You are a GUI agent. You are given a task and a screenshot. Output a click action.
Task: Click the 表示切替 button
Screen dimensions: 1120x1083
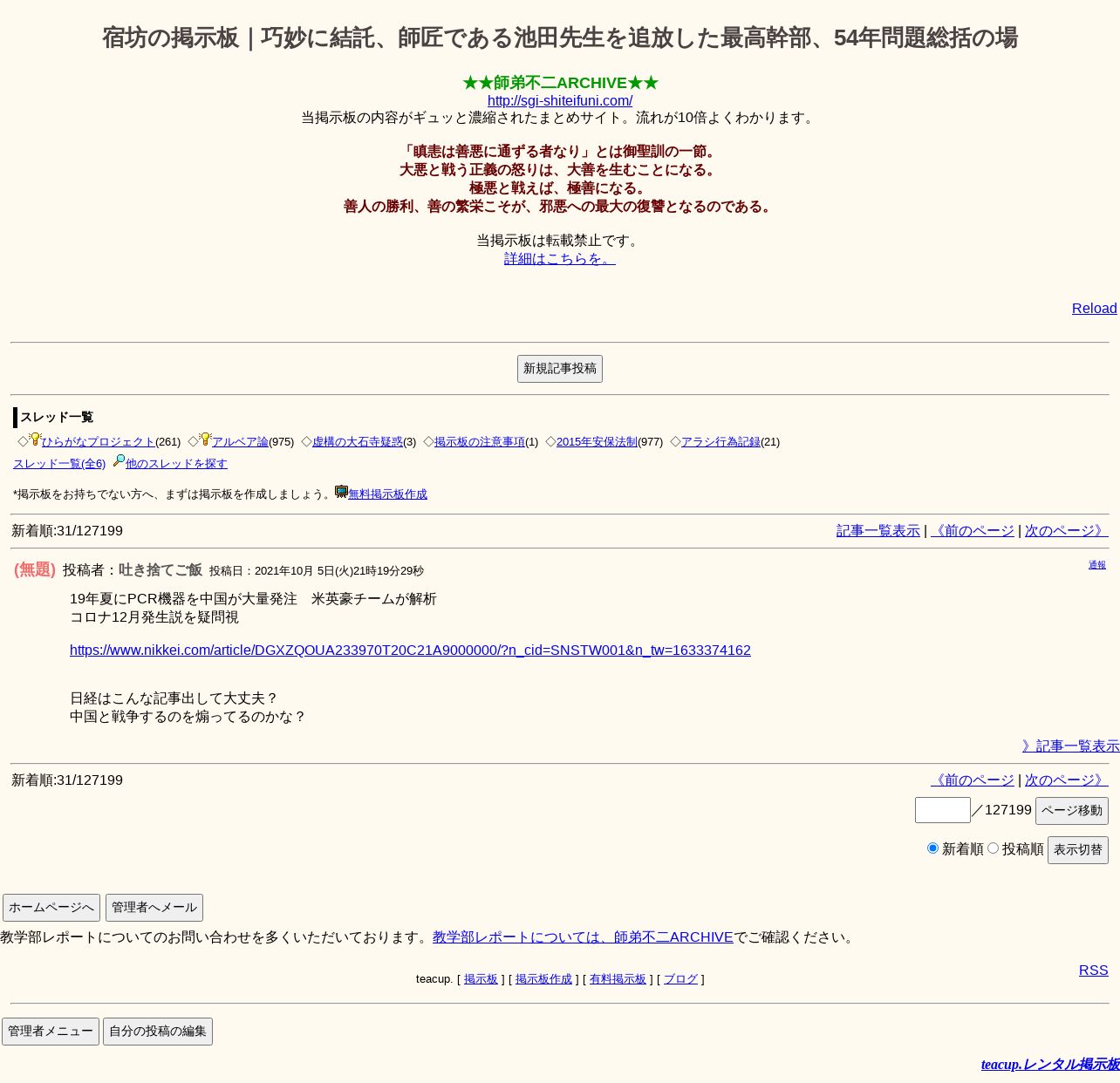coord(1078,850)
